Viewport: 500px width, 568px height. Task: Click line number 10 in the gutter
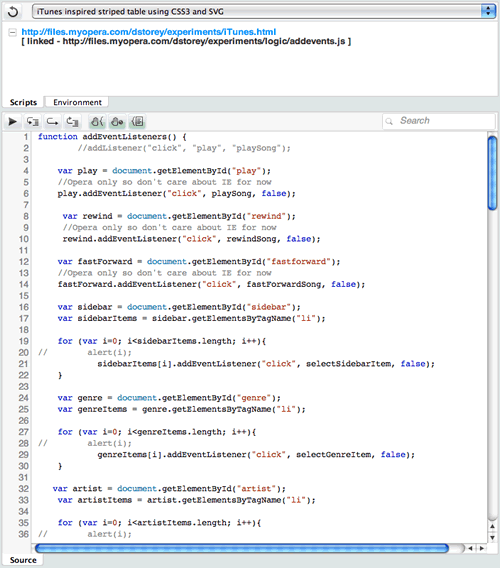click(24, 239)
